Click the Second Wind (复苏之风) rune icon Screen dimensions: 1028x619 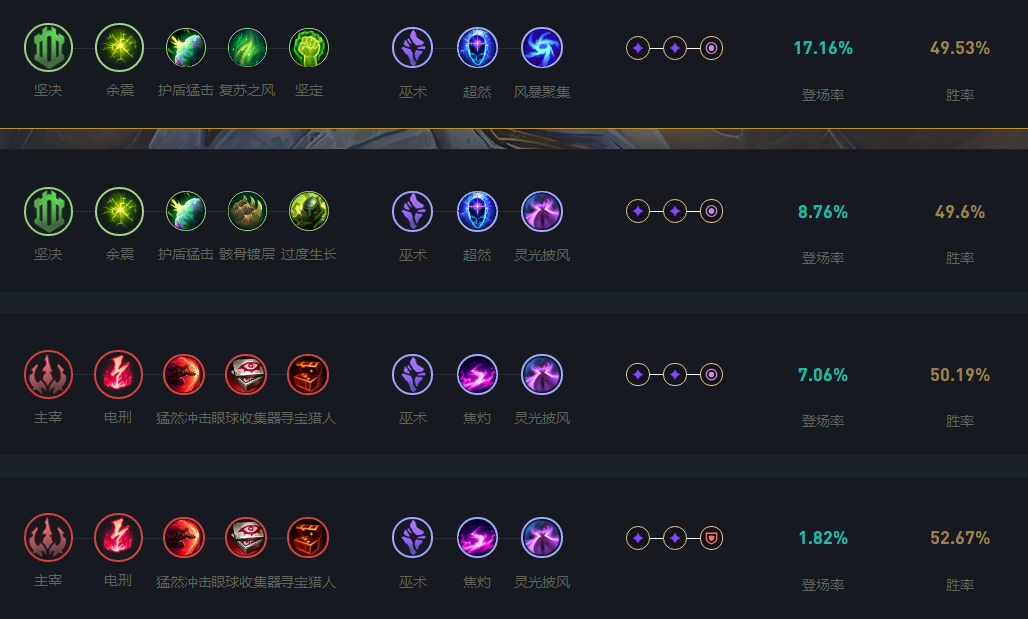click(x=247, y=48)
